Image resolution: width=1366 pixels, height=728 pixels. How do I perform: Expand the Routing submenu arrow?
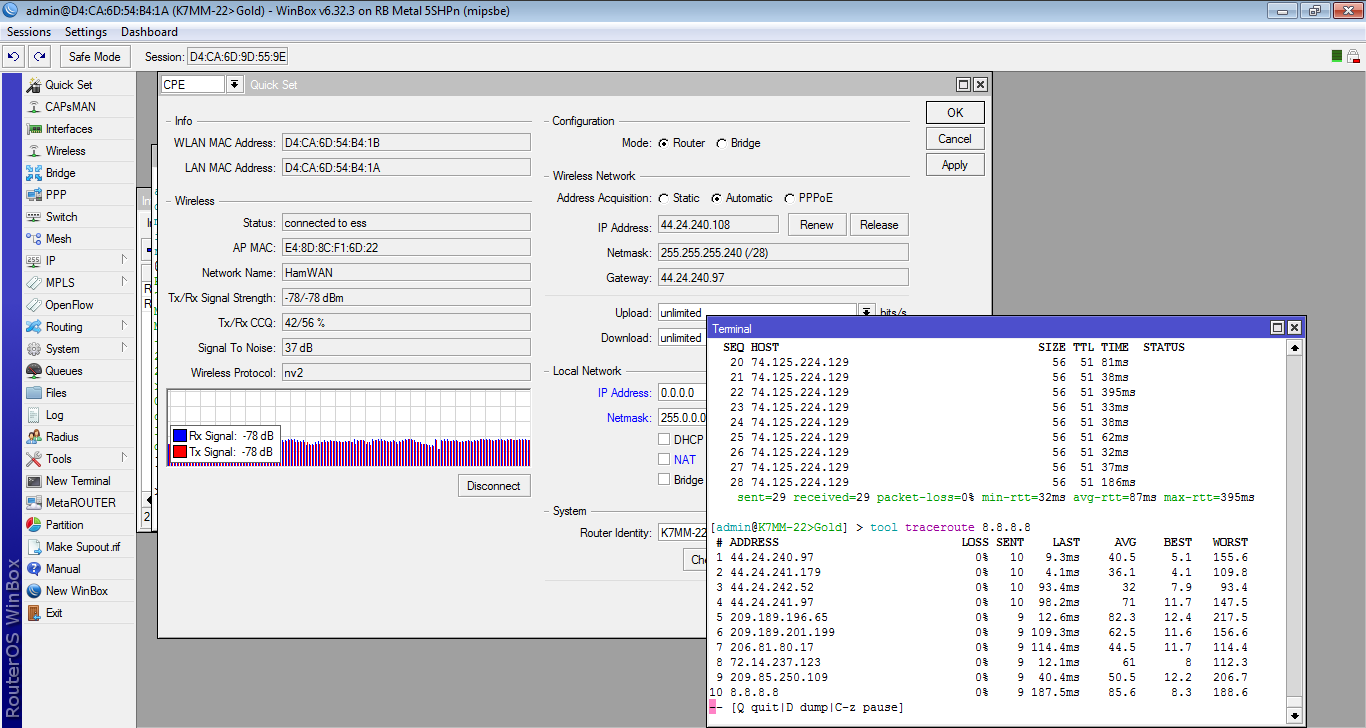(x=124, y=326)
